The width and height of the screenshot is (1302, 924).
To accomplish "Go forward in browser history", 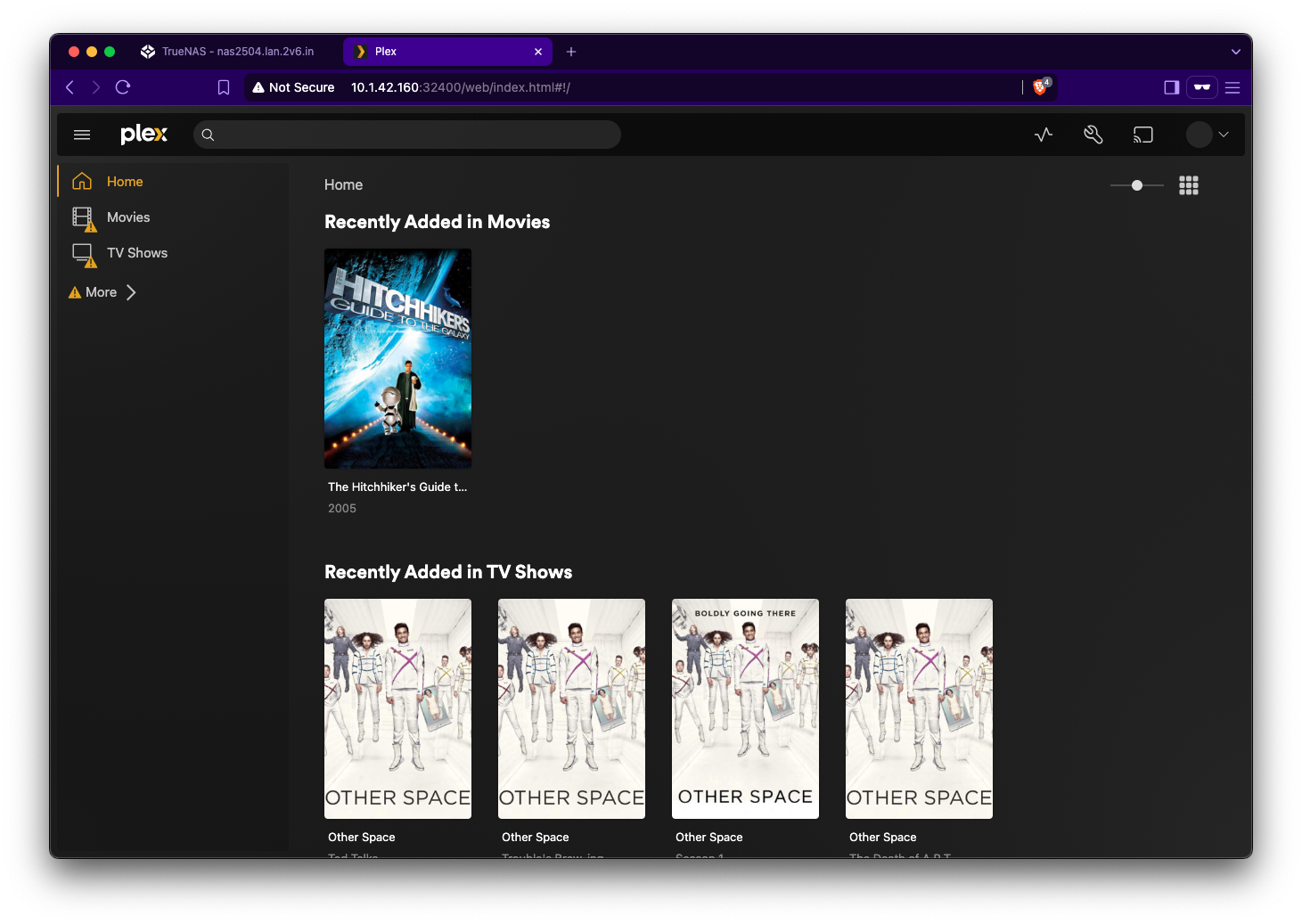I will 96,87.
